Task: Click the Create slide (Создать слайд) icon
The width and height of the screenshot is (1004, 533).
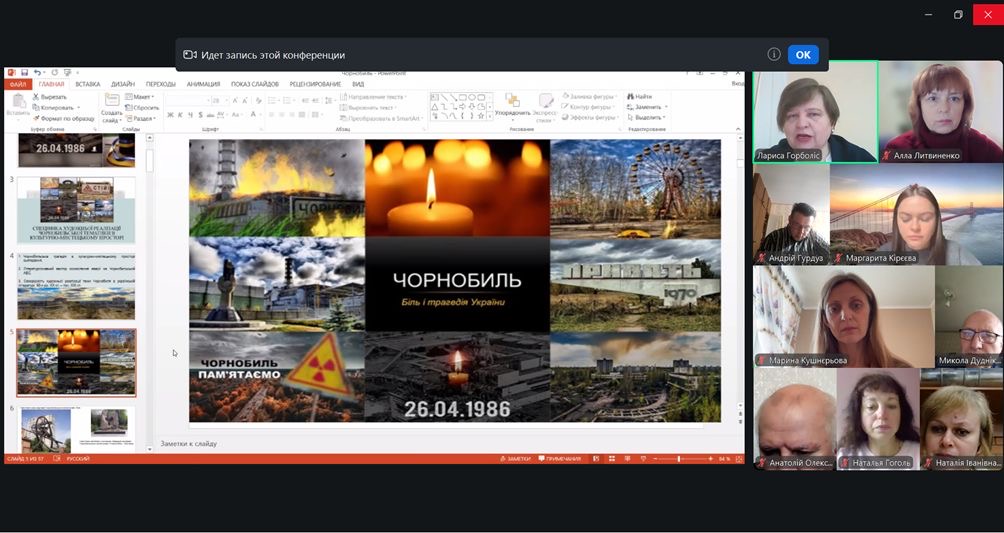Action: 111,100
